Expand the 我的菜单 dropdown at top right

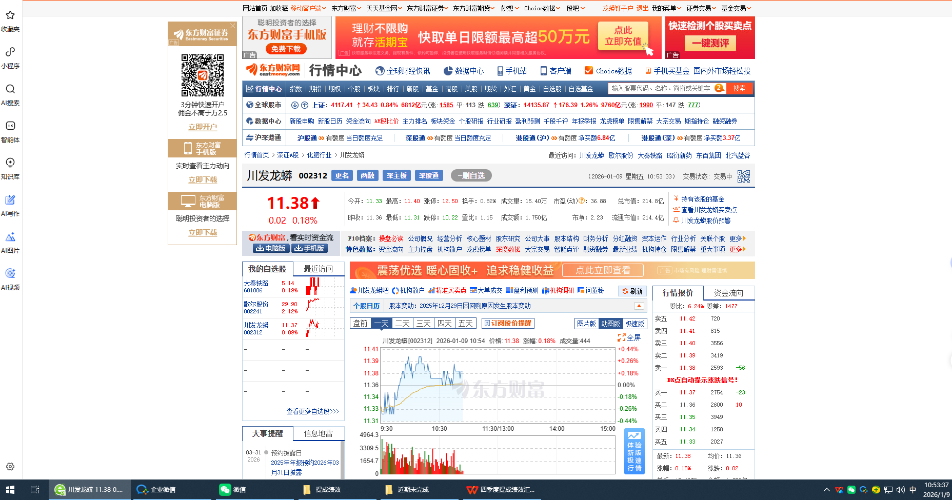[666, 8]
